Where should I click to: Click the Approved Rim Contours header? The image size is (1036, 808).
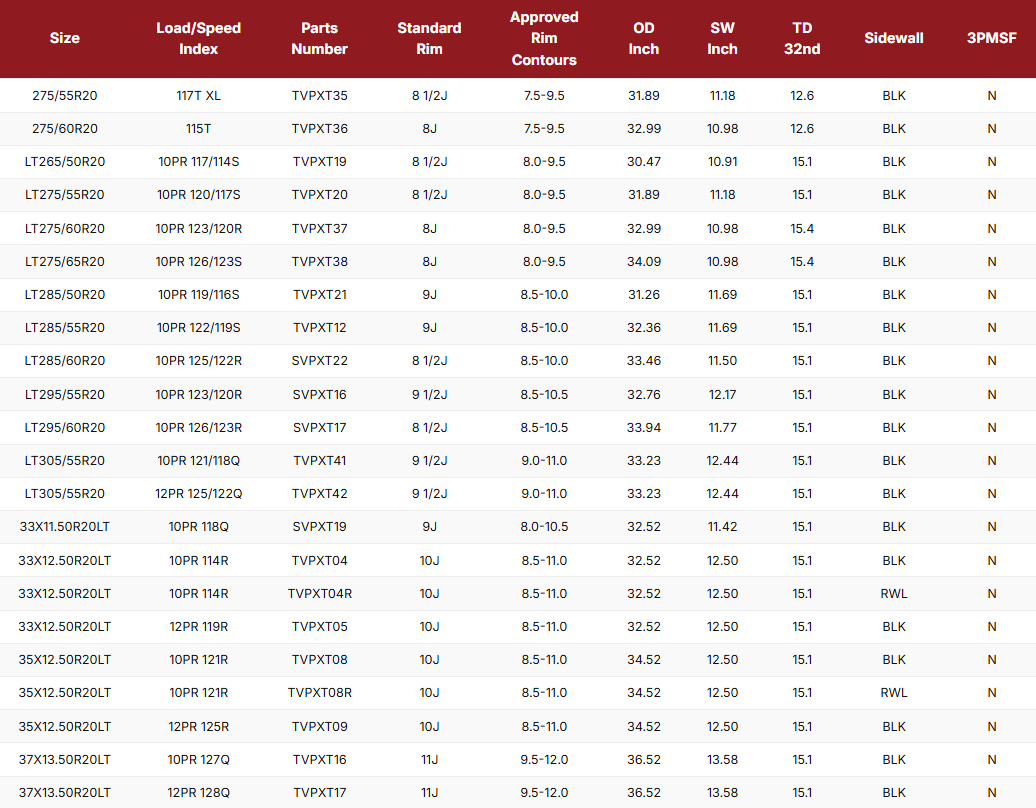tap(544, 38)
